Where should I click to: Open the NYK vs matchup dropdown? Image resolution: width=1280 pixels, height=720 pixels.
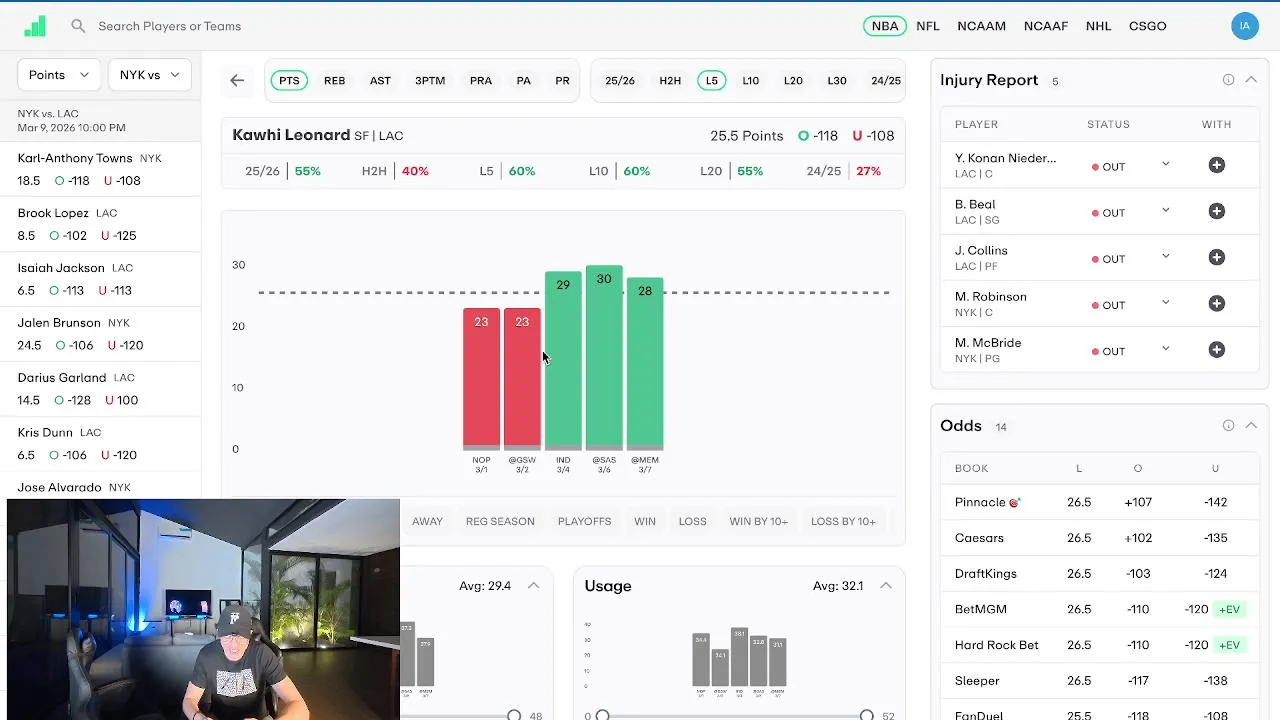coord(149,75)
